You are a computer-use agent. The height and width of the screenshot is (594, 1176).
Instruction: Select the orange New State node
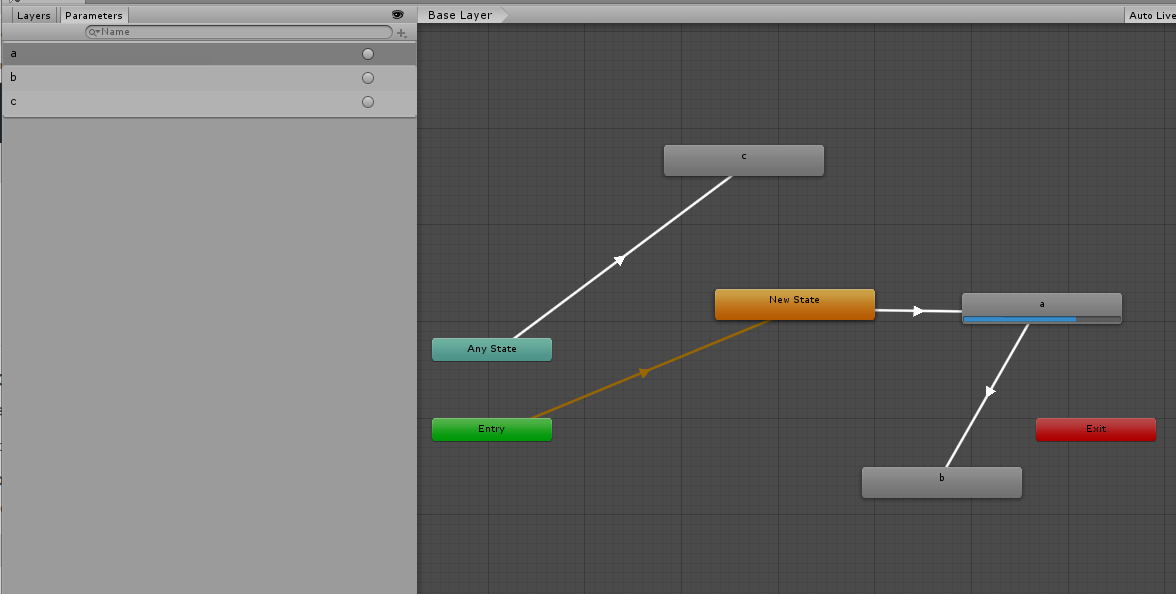[x=794, y=300]
